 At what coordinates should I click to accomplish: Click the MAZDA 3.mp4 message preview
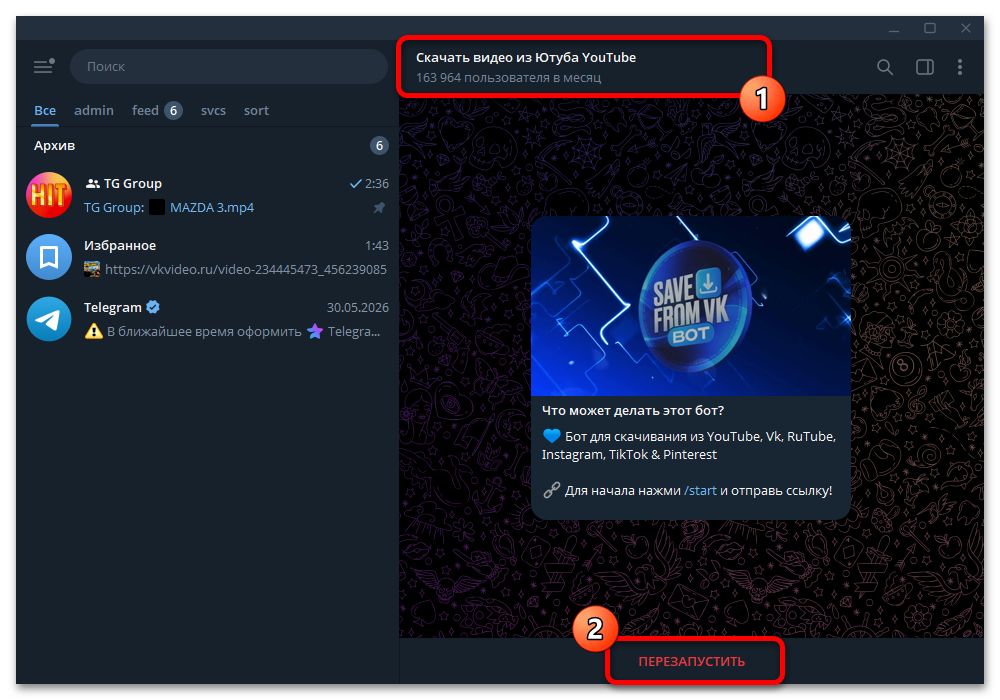click(x=212, y=207)
